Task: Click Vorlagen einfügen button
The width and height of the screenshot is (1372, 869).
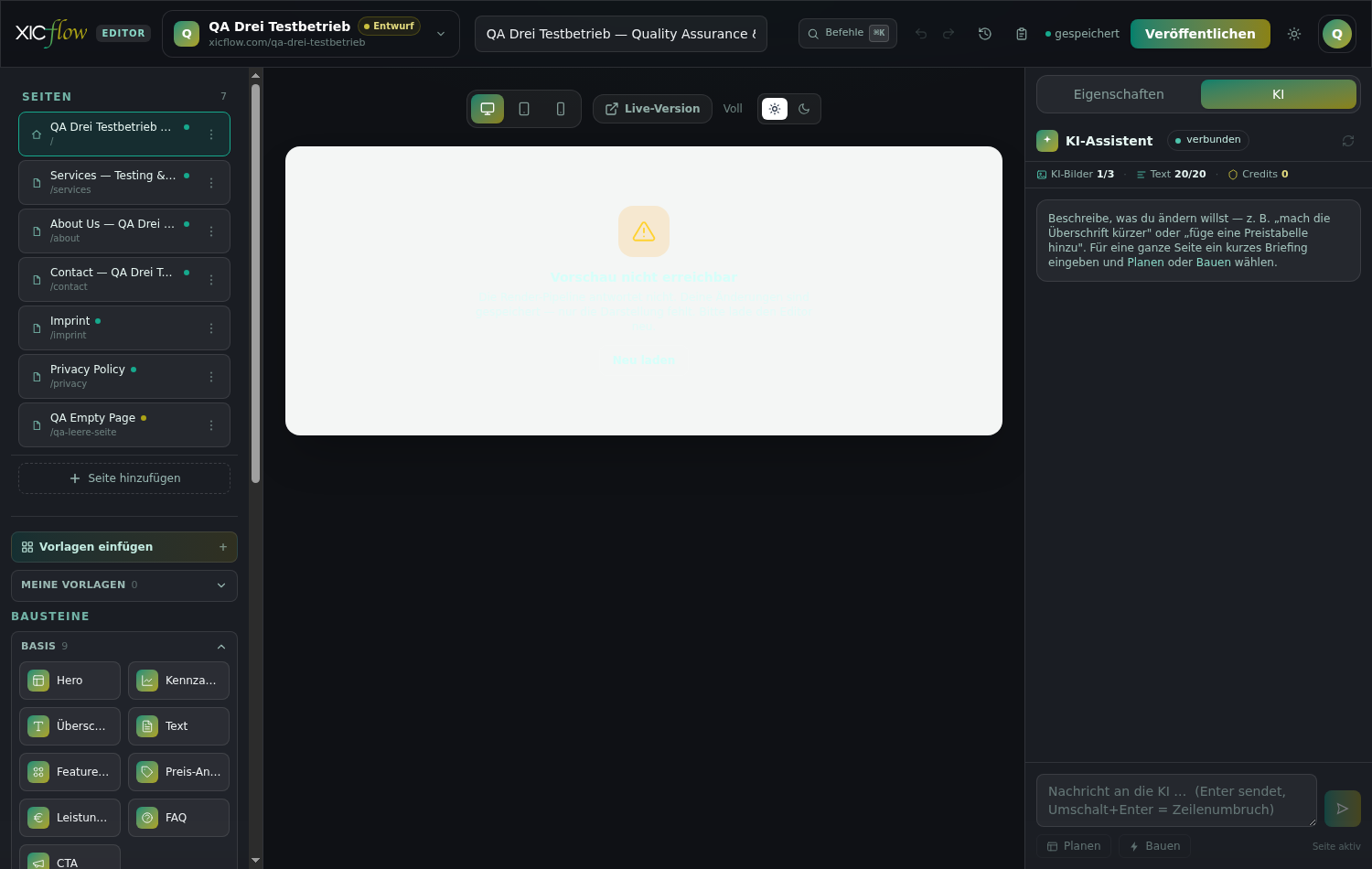Action: [124, 547]
